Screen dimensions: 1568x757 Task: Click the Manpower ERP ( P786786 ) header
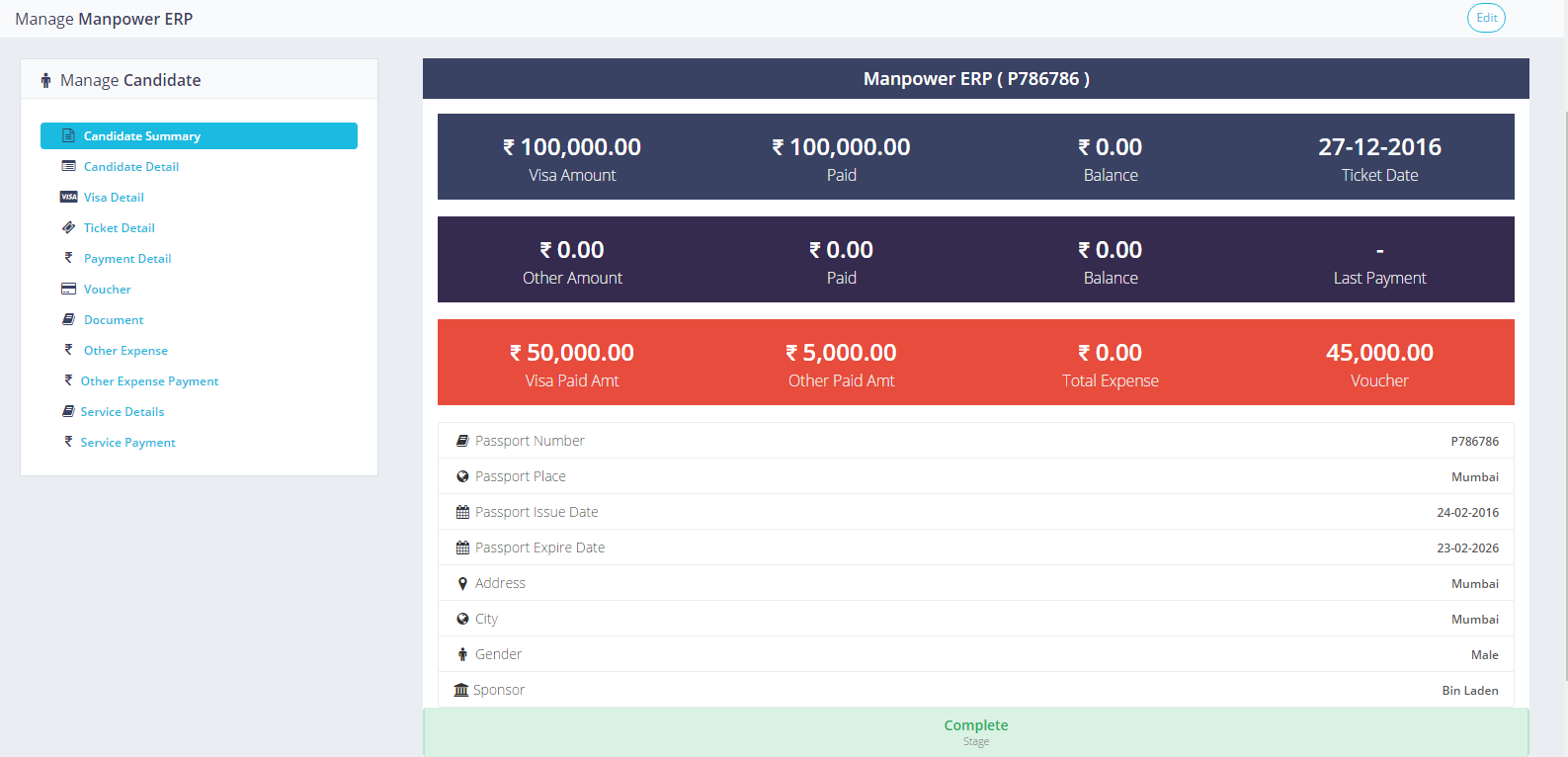tap(976, 79)
